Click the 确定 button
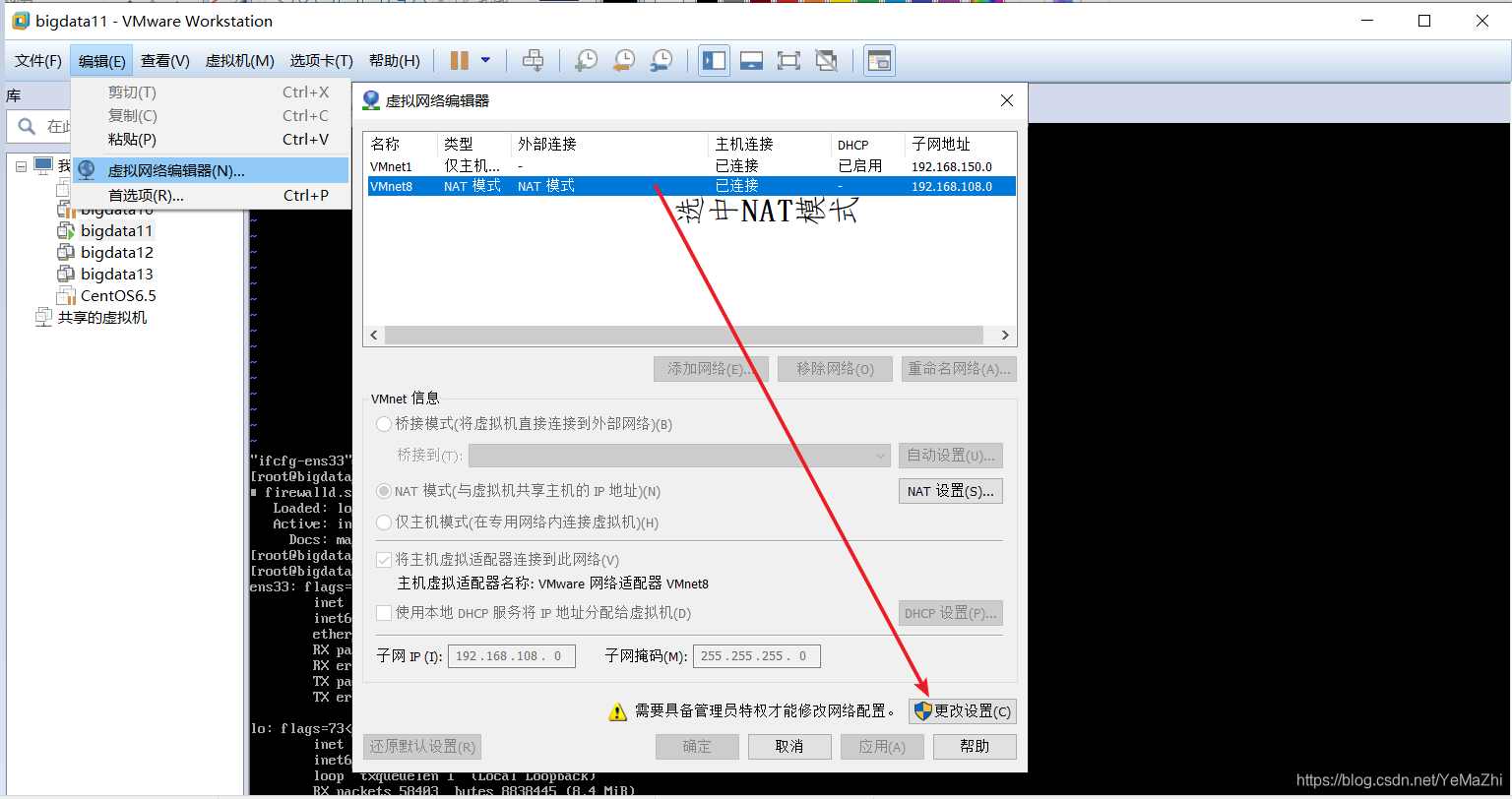This screenshot has width=1512, height=799. click(x=697, y=747)
